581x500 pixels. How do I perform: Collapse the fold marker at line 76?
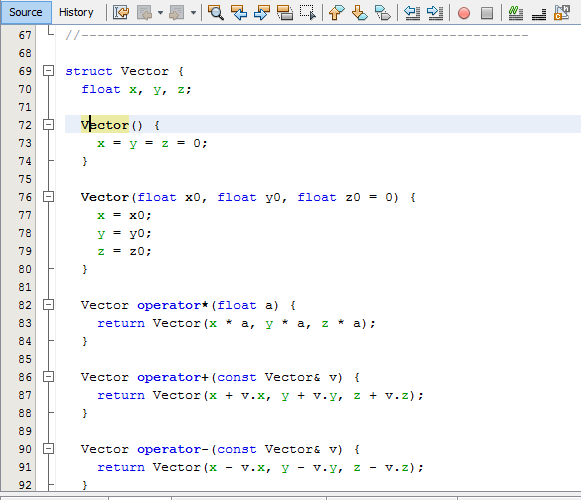[x=49, y=196]
